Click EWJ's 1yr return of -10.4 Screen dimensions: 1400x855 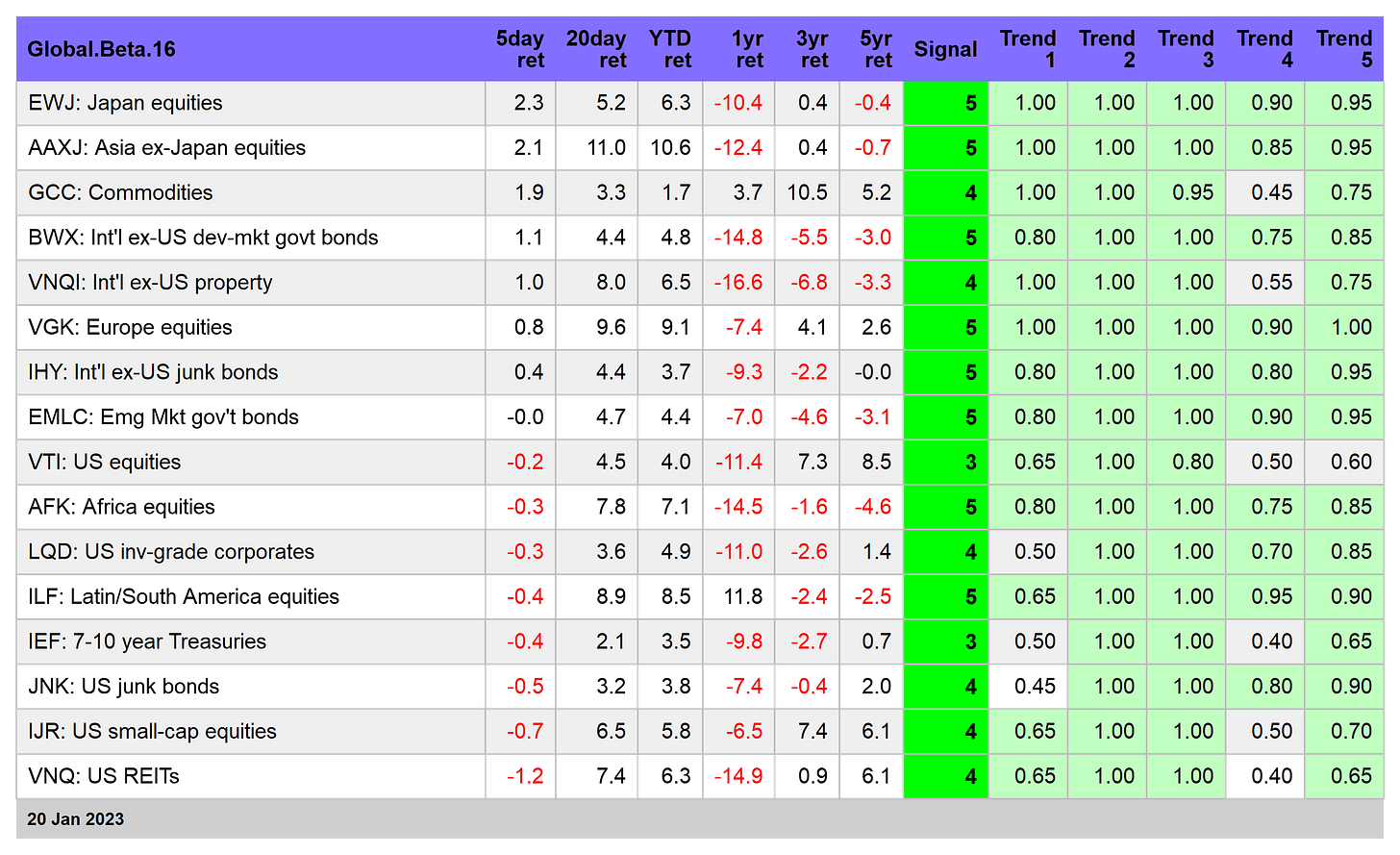point(738,103)
